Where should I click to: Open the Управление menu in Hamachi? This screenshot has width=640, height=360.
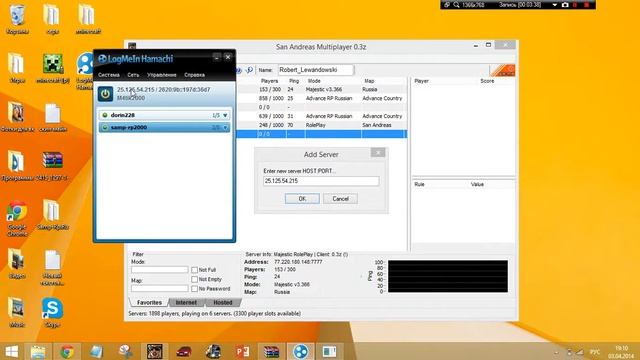(162, 75)
